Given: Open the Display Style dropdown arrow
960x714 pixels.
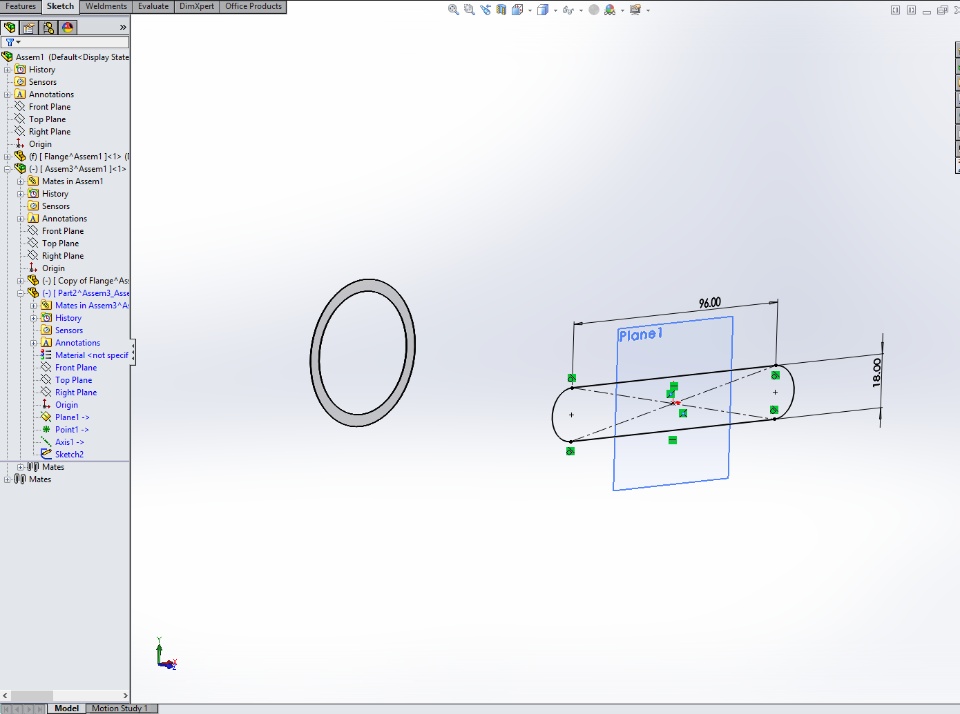Looking at the screenshot, I should click(x=555, y=10).
